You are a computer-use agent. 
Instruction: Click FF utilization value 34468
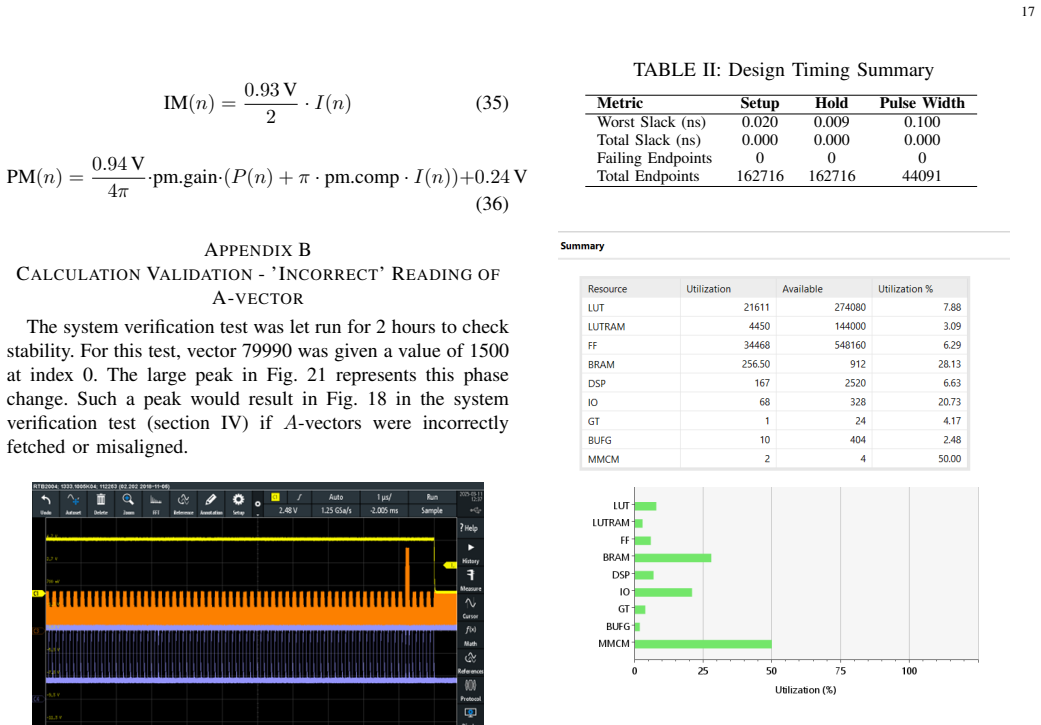click(756, 345)
